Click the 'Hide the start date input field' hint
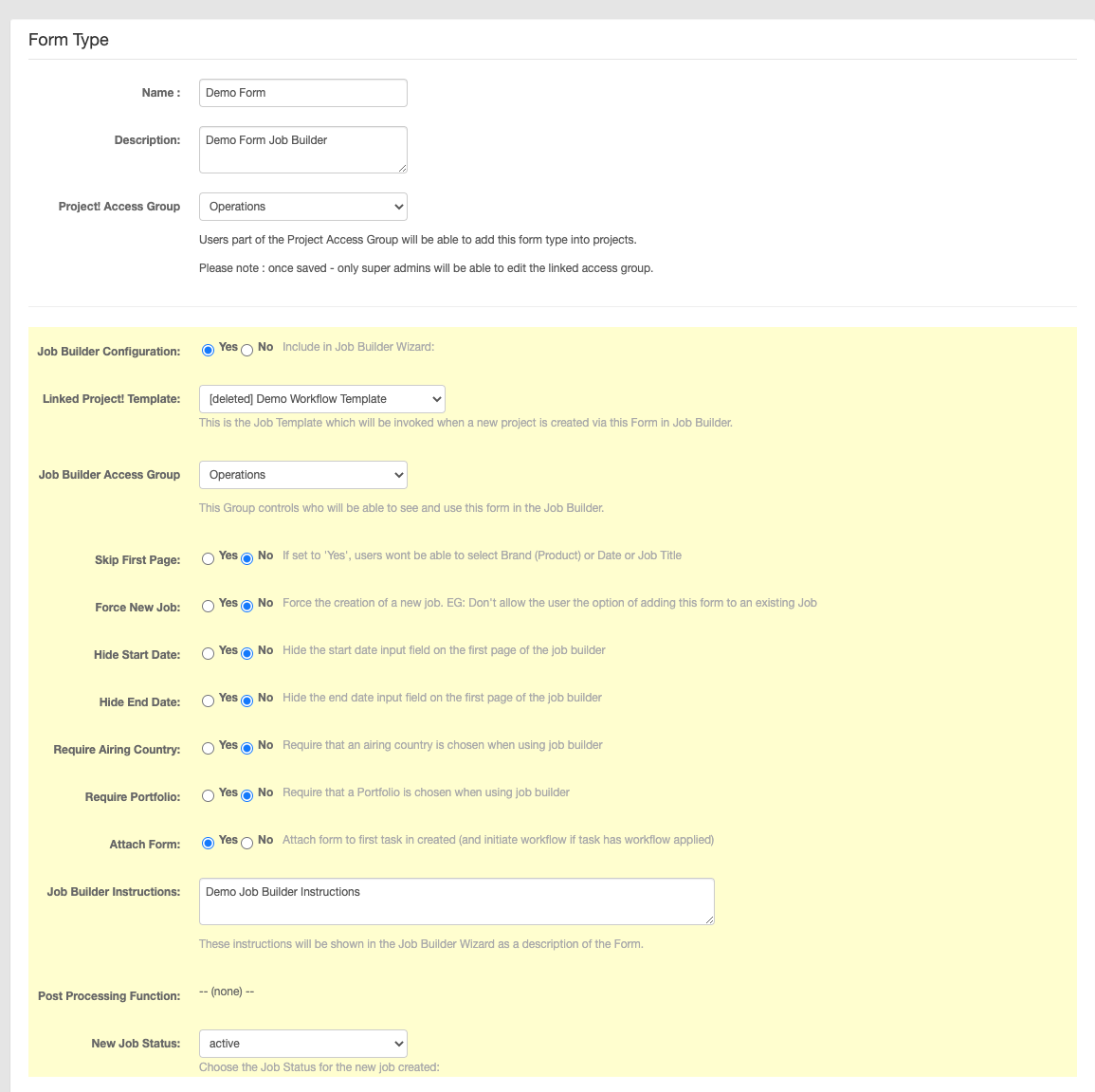This screenshot has width=1095, height=1092. coord(444,650)
